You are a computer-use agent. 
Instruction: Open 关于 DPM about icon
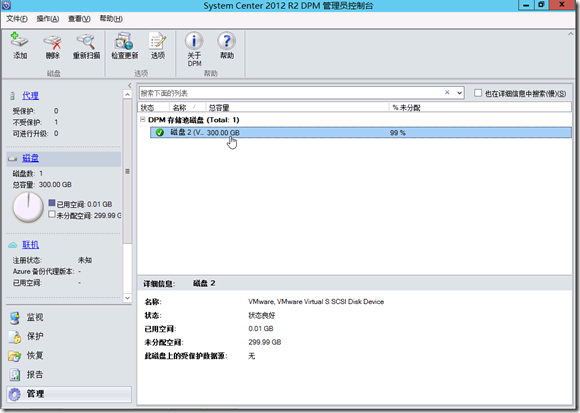pos(194,41)
